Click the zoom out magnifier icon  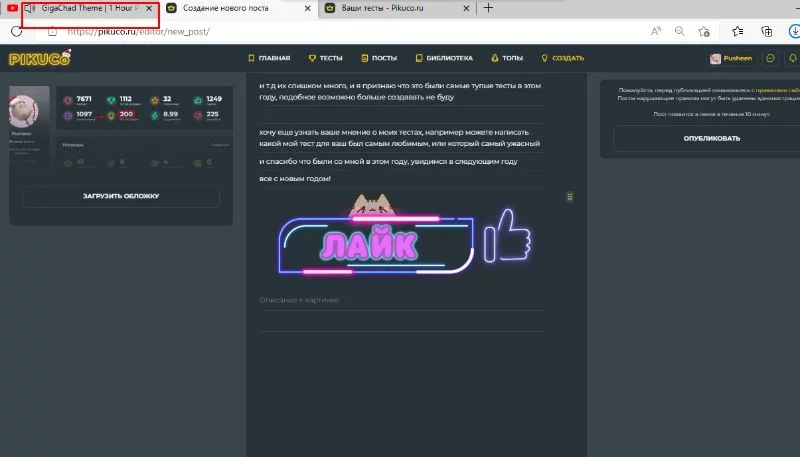[x=680, y=31]
